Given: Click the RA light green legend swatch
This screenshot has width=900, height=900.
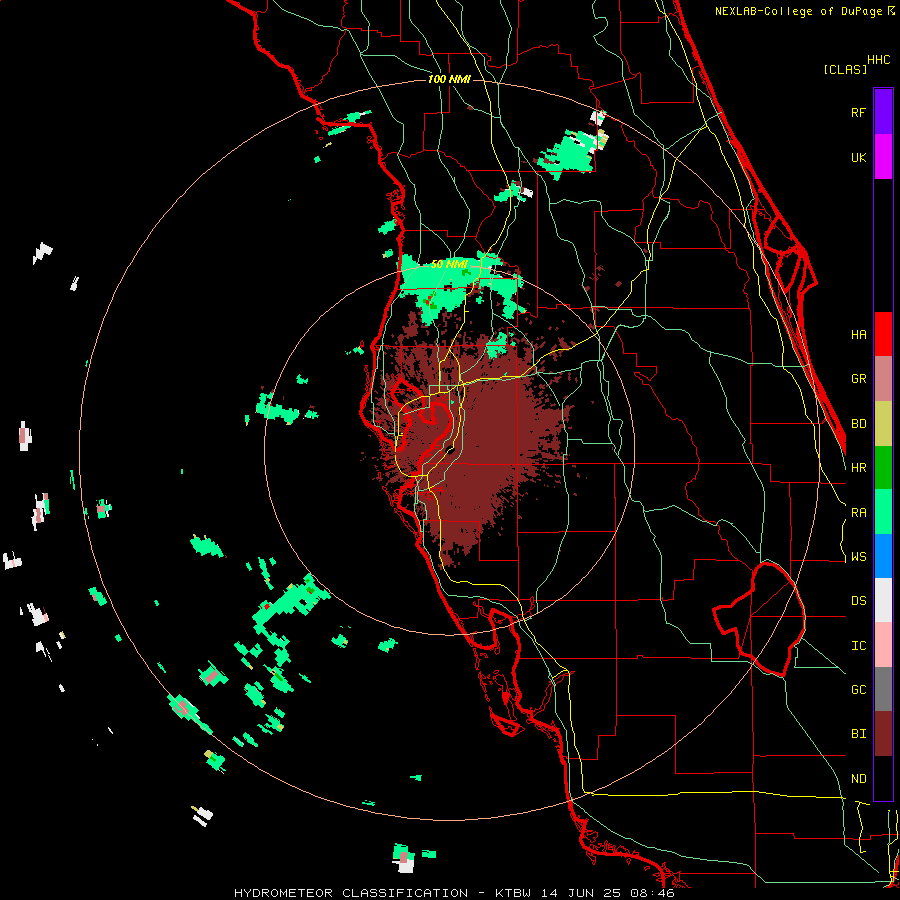Looking at the screenshot, I should coord(883,512).
